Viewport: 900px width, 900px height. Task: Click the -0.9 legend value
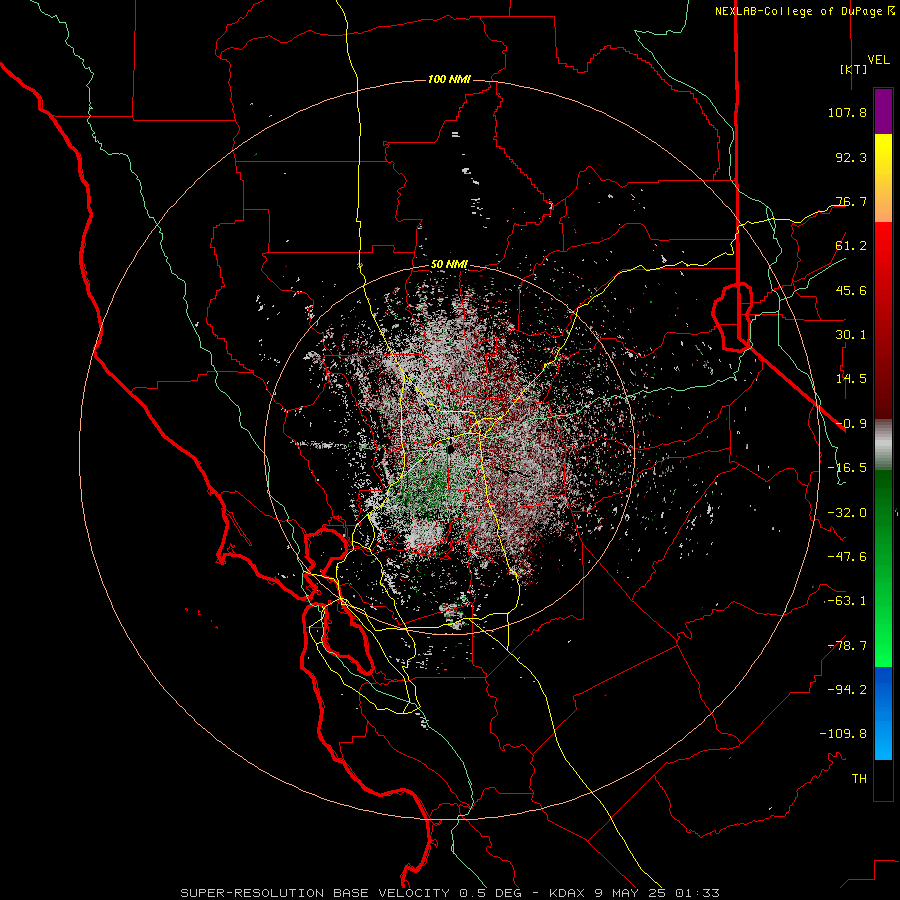tap(851, 424)
